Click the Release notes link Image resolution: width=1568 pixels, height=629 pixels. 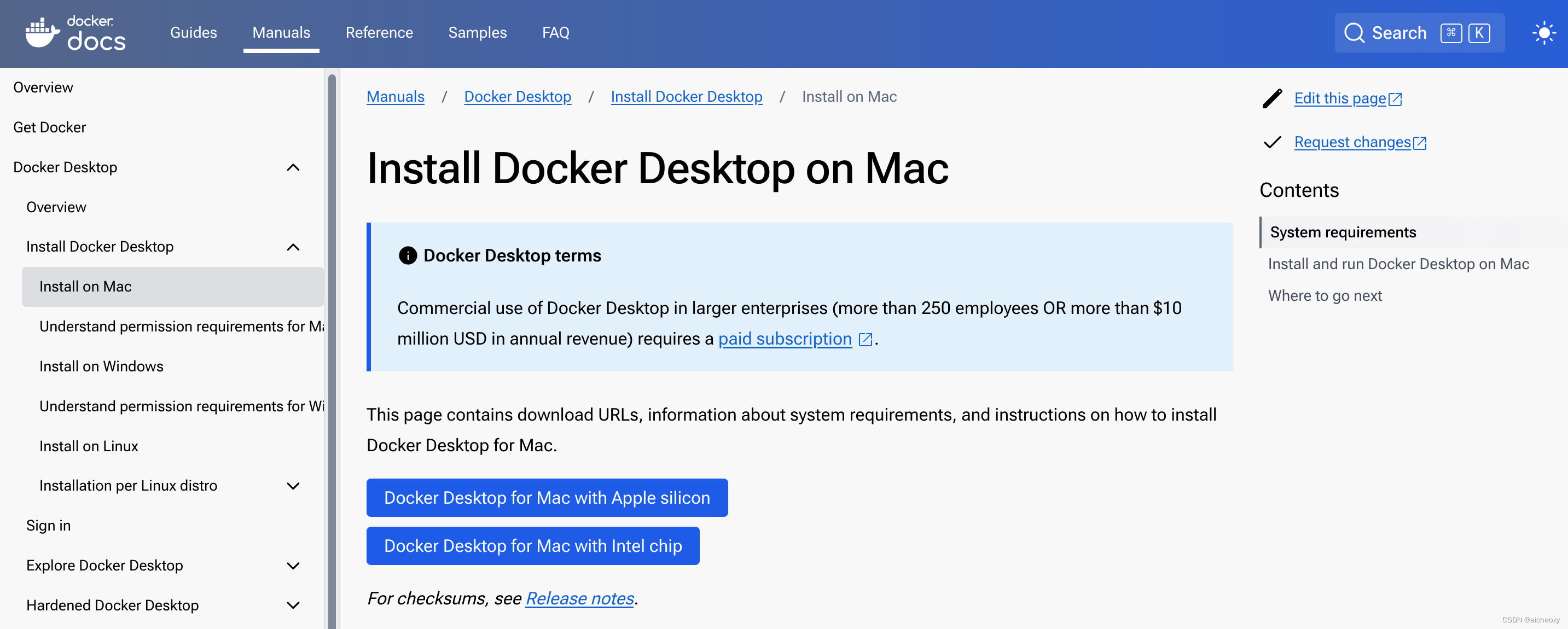pyautogui.click(x=579, y=598)
